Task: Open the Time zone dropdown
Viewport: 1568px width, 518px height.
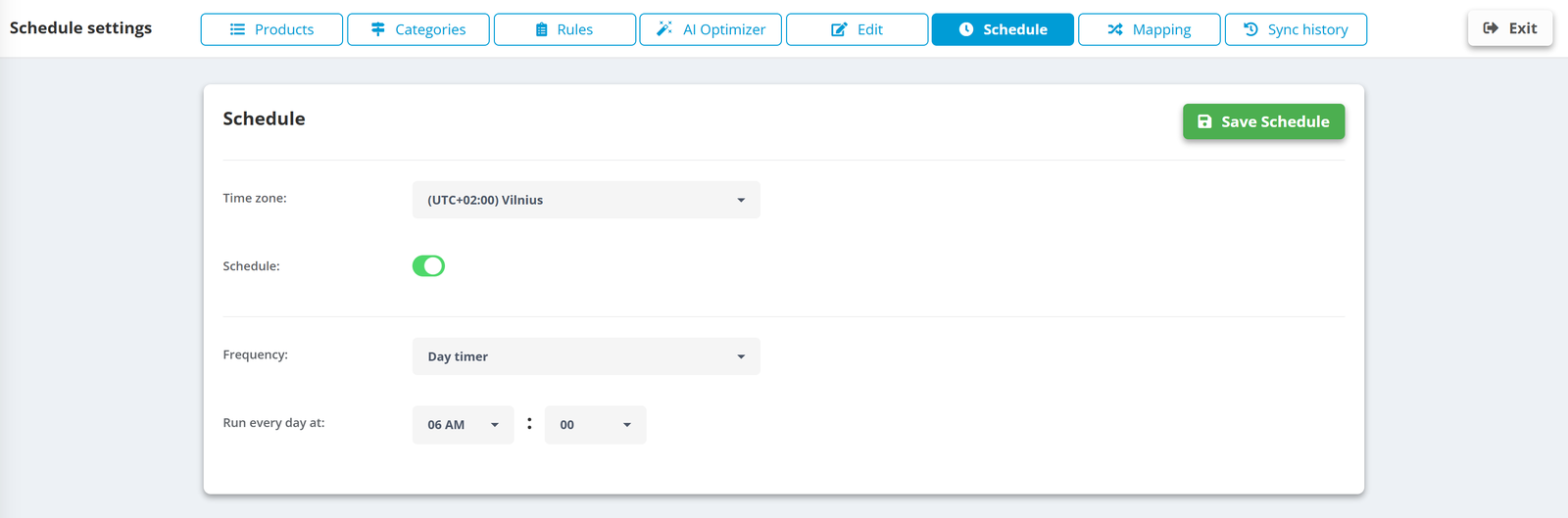Action: pos(586,200)
